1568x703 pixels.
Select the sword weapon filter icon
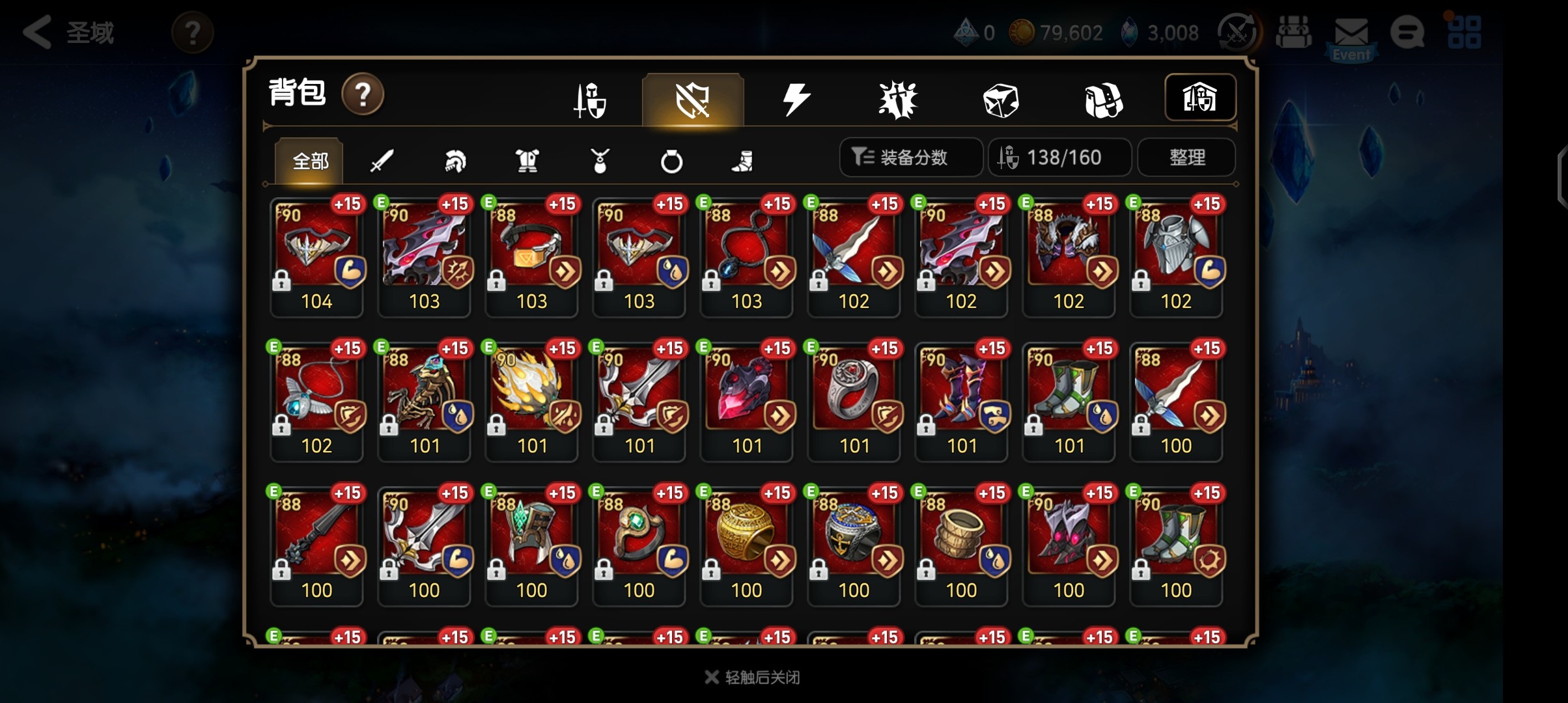point(382,161)
